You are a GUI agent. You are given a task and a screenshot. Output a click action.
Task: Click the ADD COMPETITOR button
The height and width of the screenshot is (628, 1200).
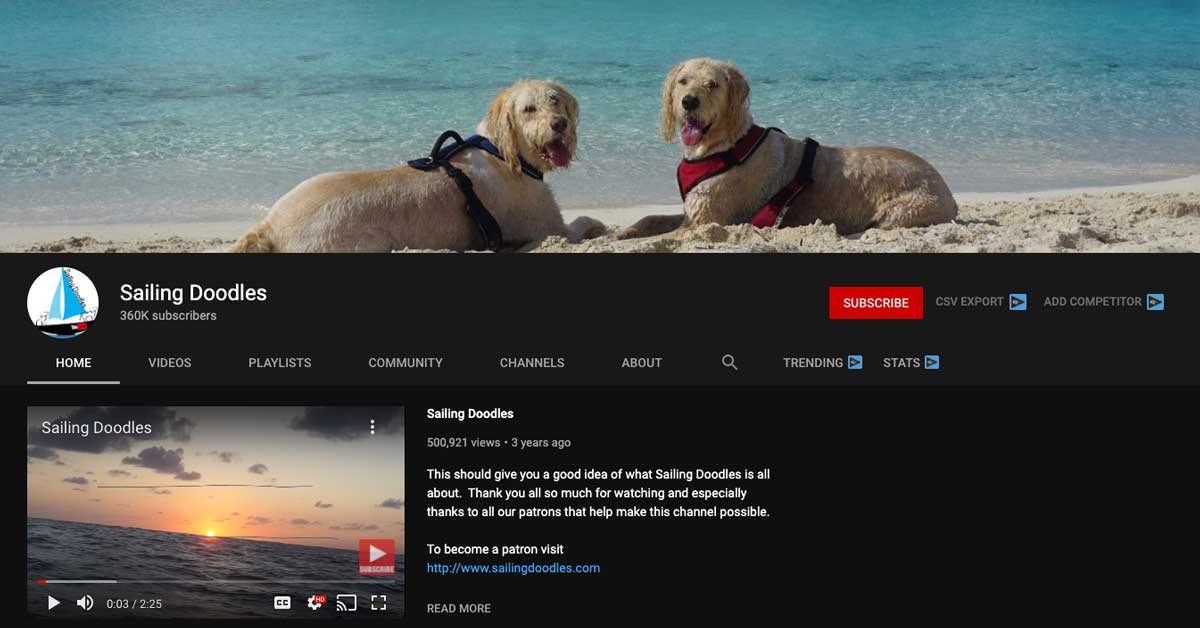tap(1104, 302)
